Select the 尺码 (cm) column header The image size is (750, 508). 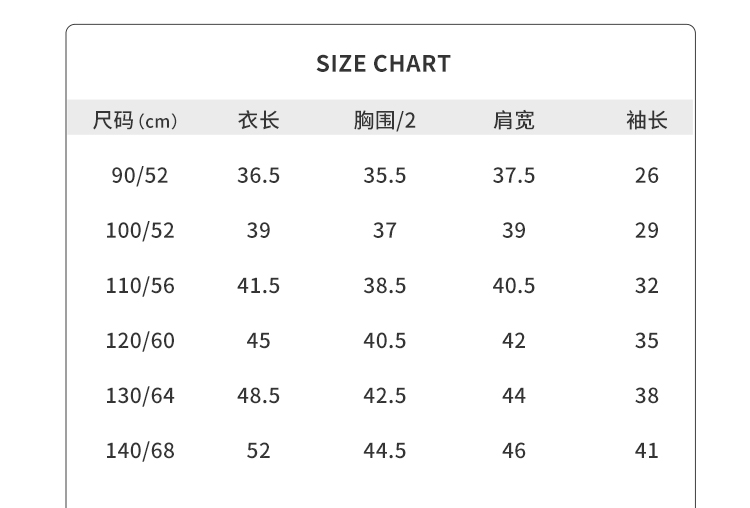pos(135,121)
